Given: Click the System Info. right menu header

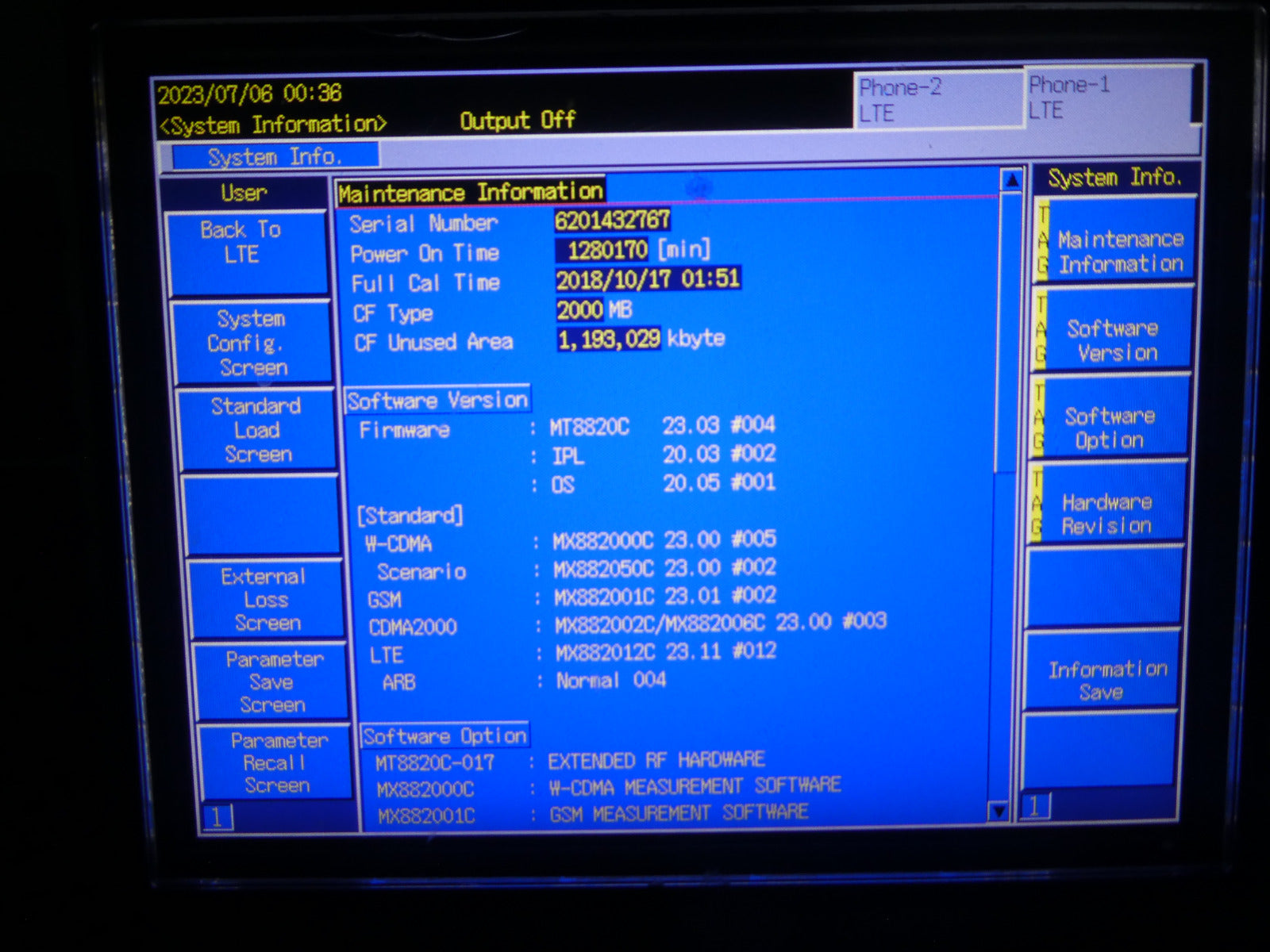Looking at the screenshot, I should (1114, 178).
